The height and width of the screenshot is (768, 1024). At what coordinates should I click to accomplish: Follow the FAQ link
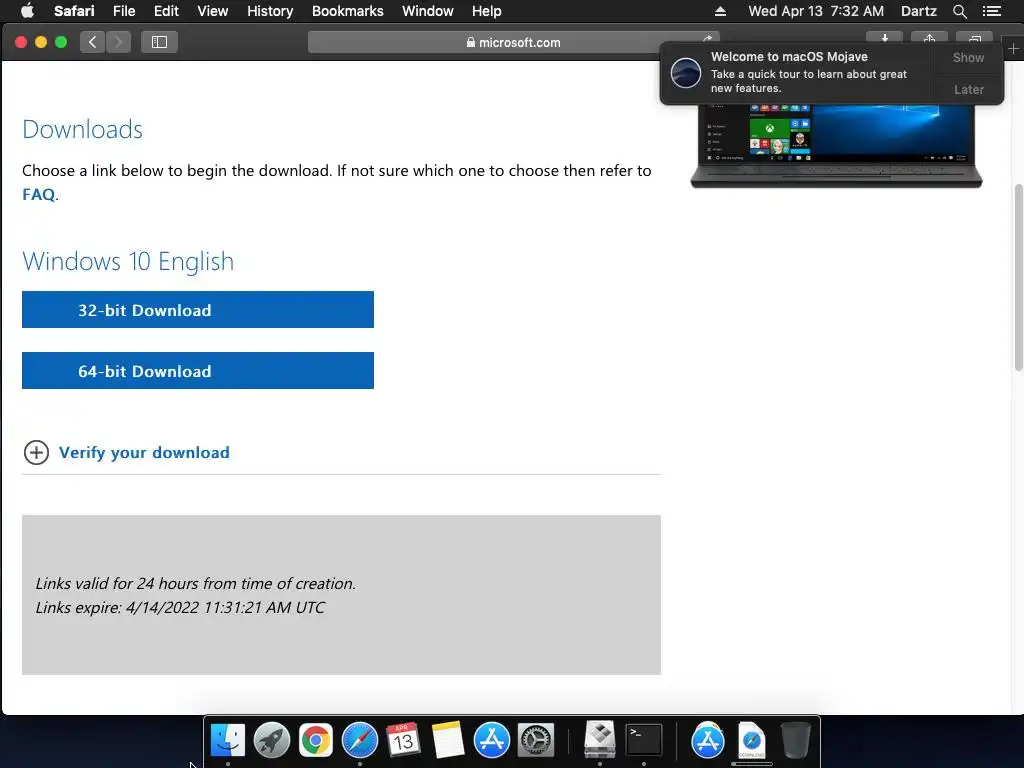click(x=39, y=195)
